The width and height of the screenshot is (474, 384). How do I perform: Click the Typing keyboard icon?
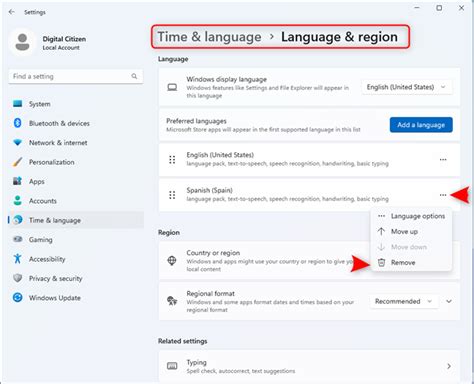[x=172, y=366]
